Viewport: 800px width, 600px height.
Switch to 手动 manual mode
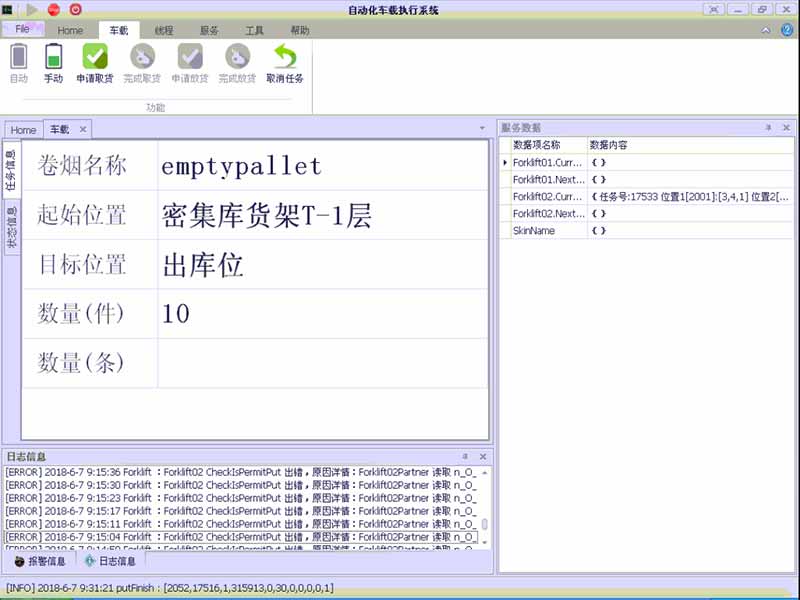click(53, 63)
